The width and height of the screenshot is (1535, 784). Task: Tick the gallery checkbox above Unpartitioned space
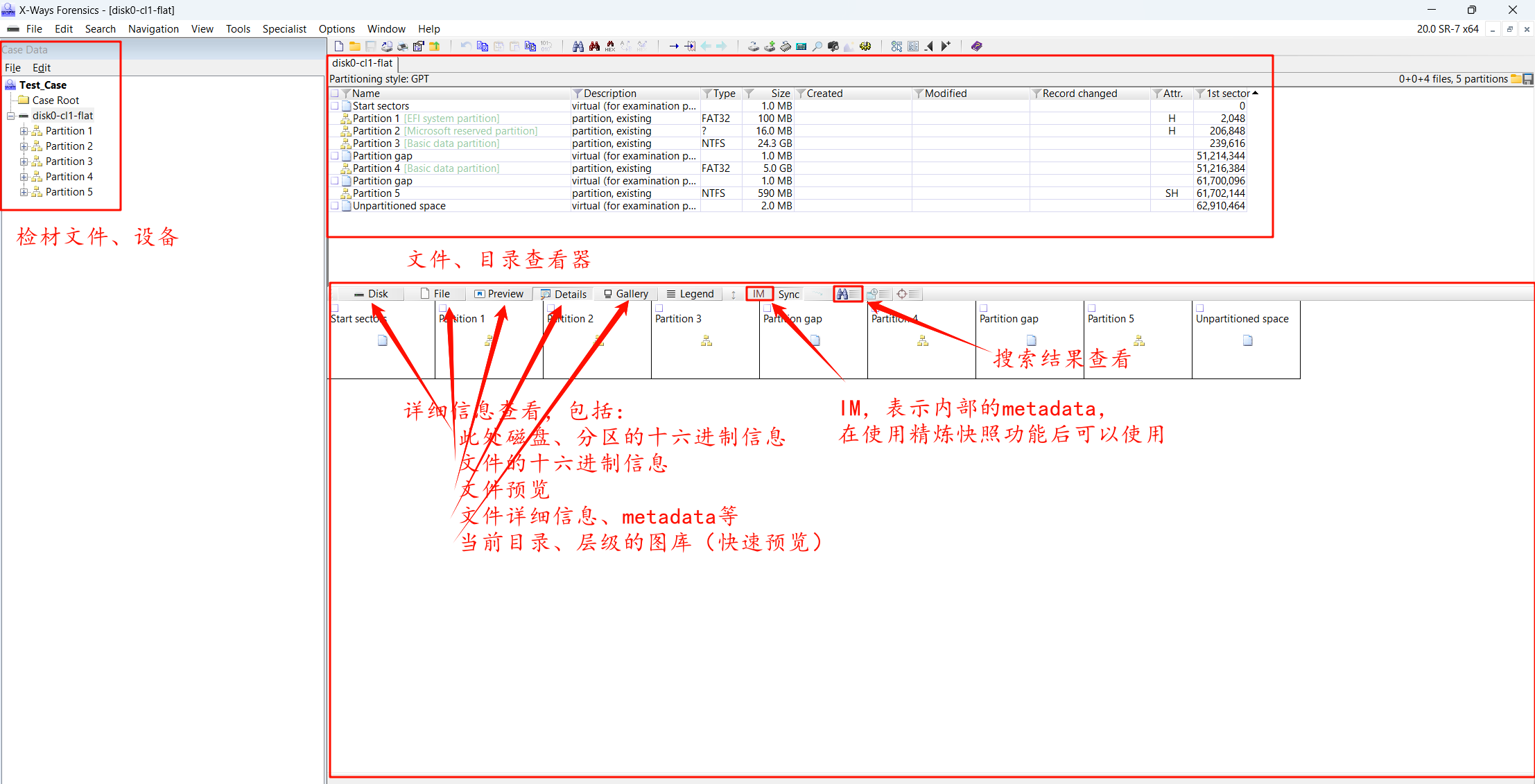[1200, 308]
